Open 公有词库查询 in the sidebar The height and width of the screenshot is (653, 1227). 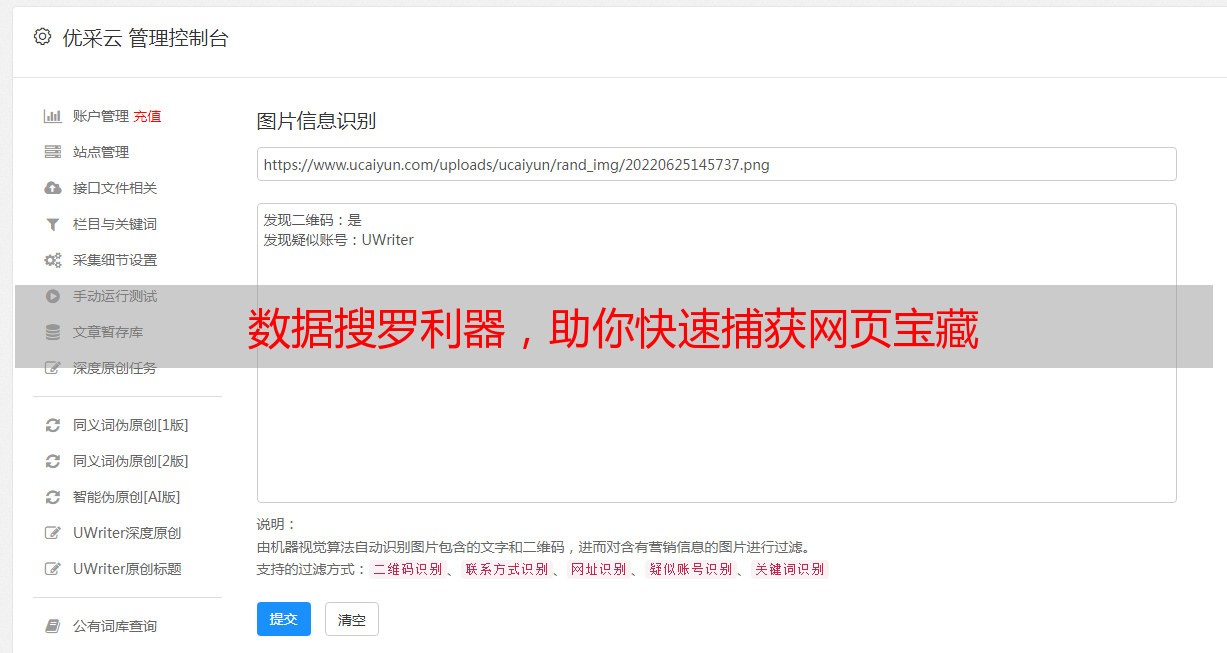click(115, 626)
